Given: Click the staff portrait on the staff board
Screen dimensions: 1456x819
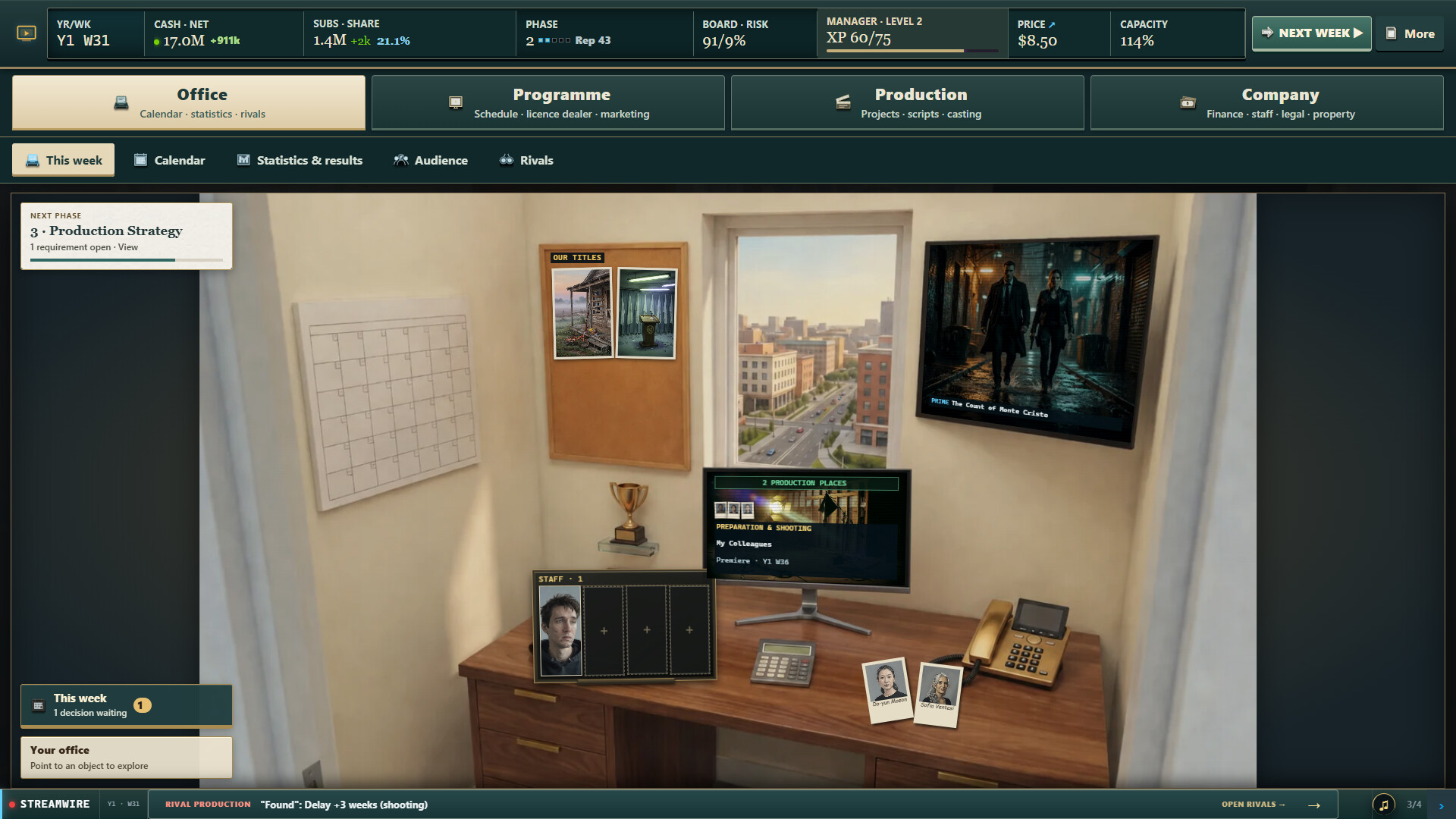Looking at the screenshot, I should 560,631.
